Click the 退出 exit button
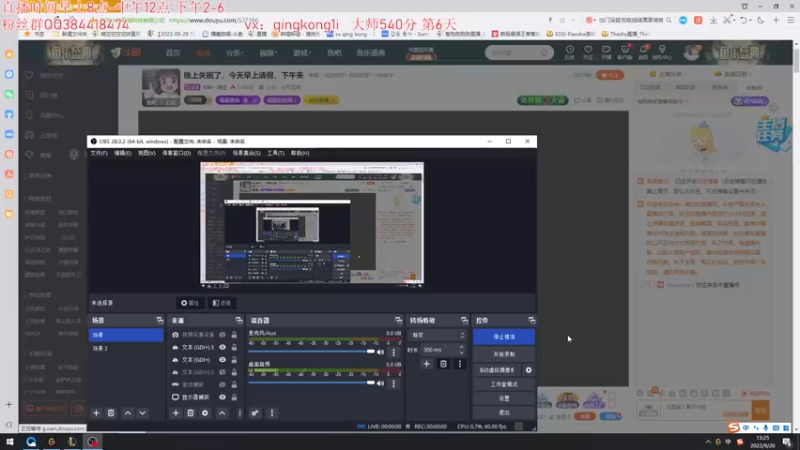 (x=504, y=412)
